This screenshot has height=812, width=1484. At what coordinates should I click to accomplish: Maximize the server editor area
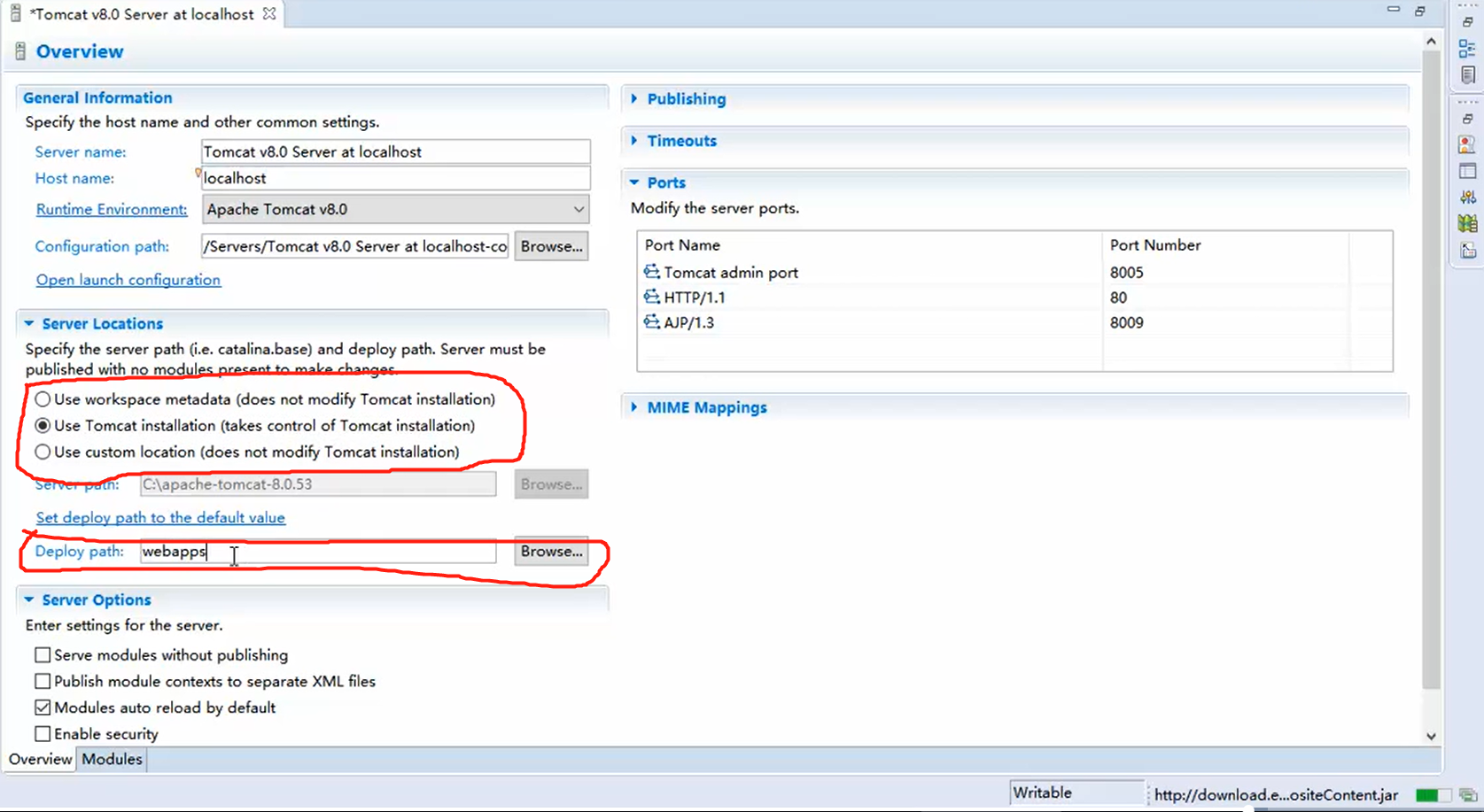(1419, 11)
